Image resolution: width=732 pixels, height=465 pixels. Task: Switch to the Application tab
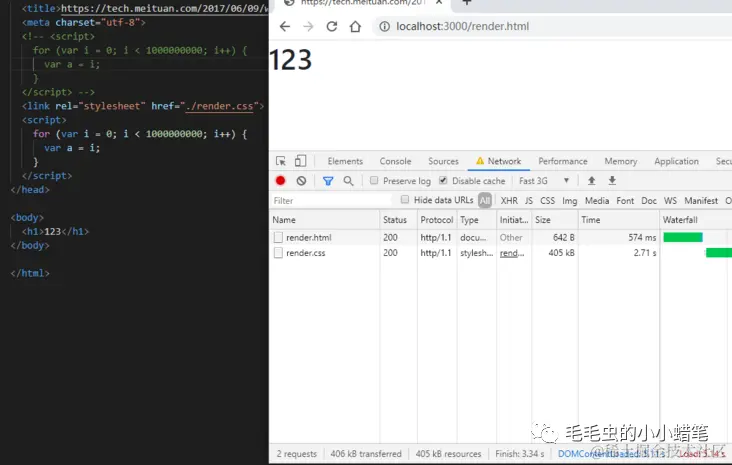[676, 161]
